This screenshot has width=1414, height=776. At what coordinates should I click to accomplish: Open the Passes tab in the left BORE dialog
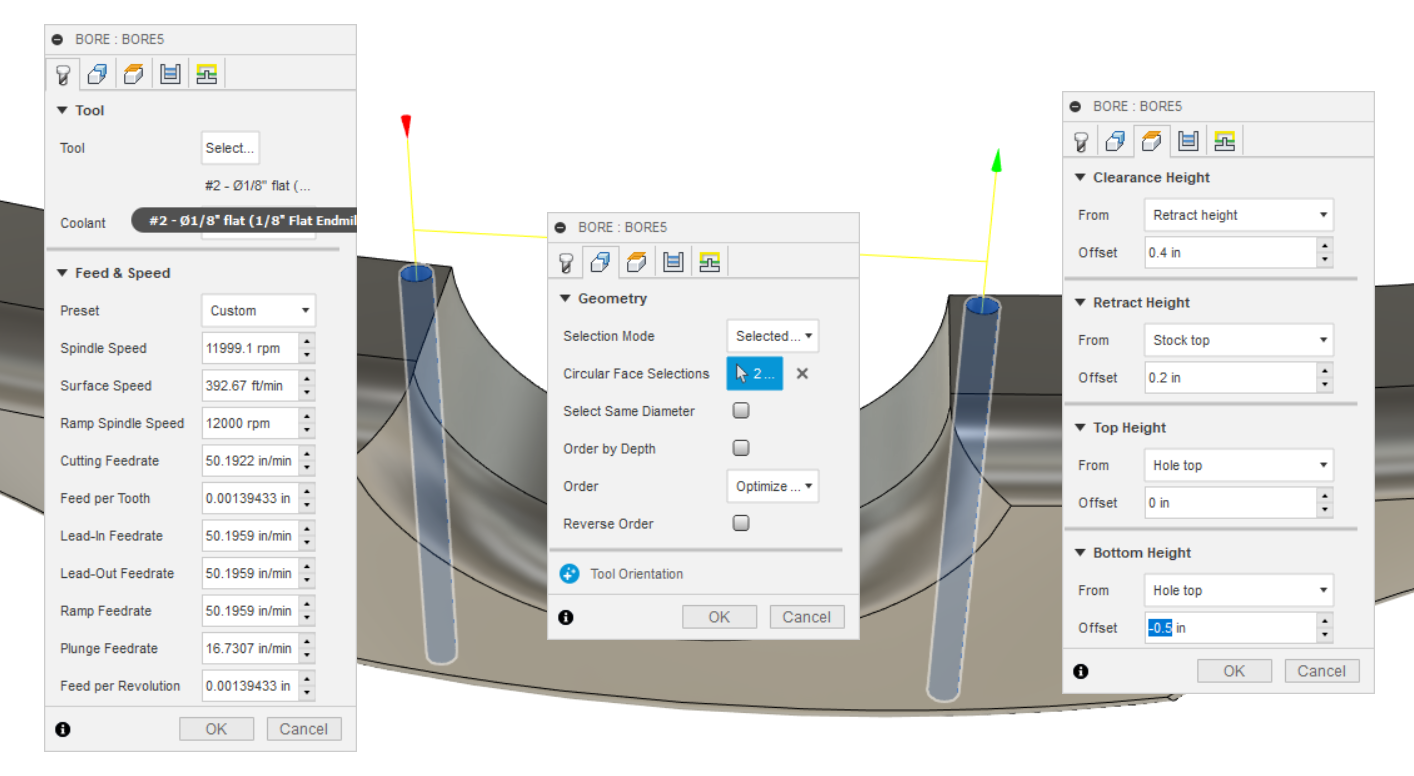click(170, 73)
